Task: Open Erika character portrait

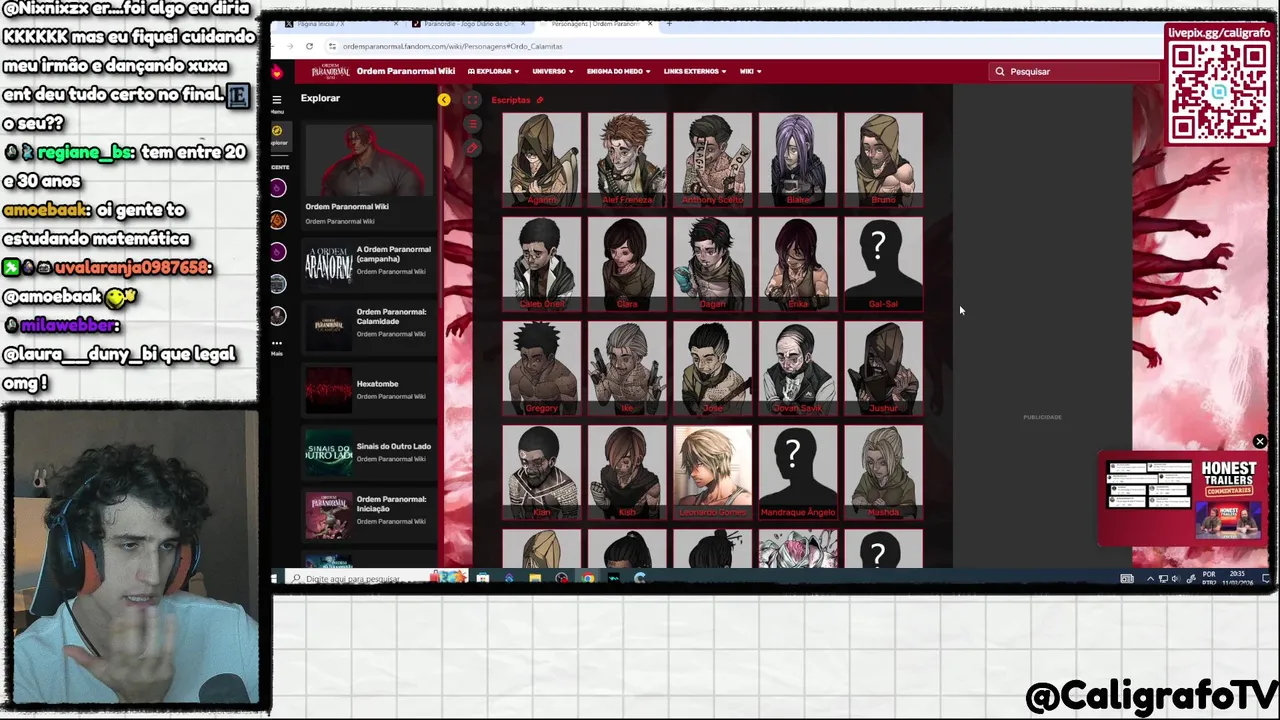Action: [798, 264]
